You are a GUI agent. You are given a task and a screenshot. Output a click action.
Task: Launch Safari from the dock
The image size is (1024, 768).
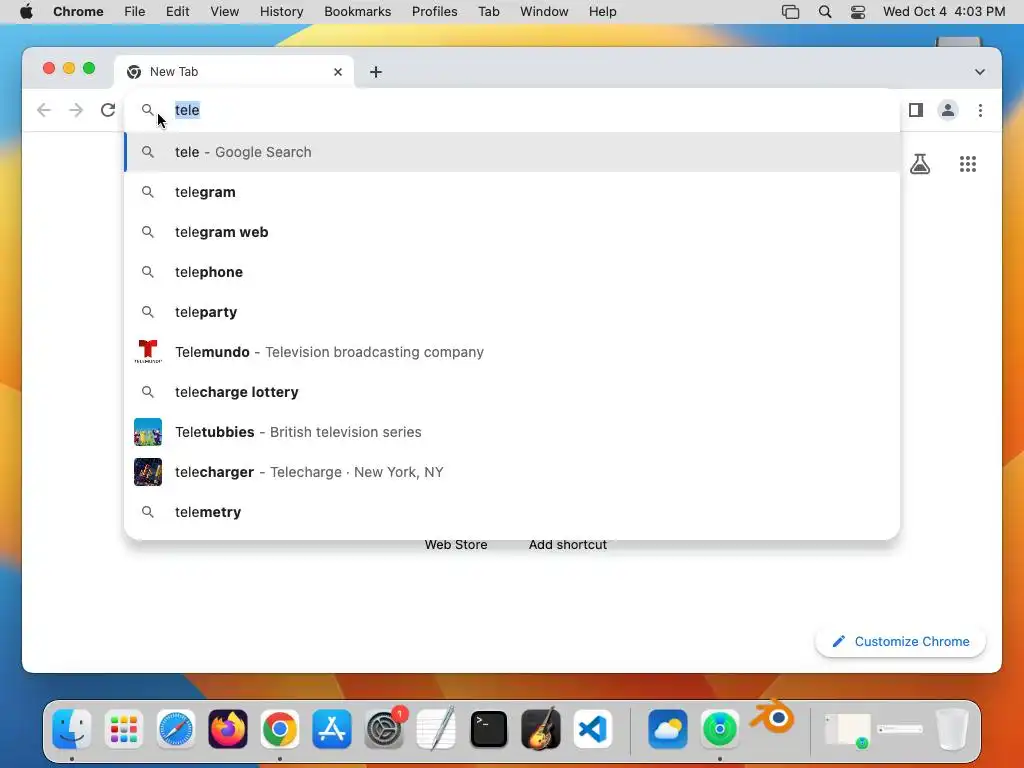click(x=176, y=729)
